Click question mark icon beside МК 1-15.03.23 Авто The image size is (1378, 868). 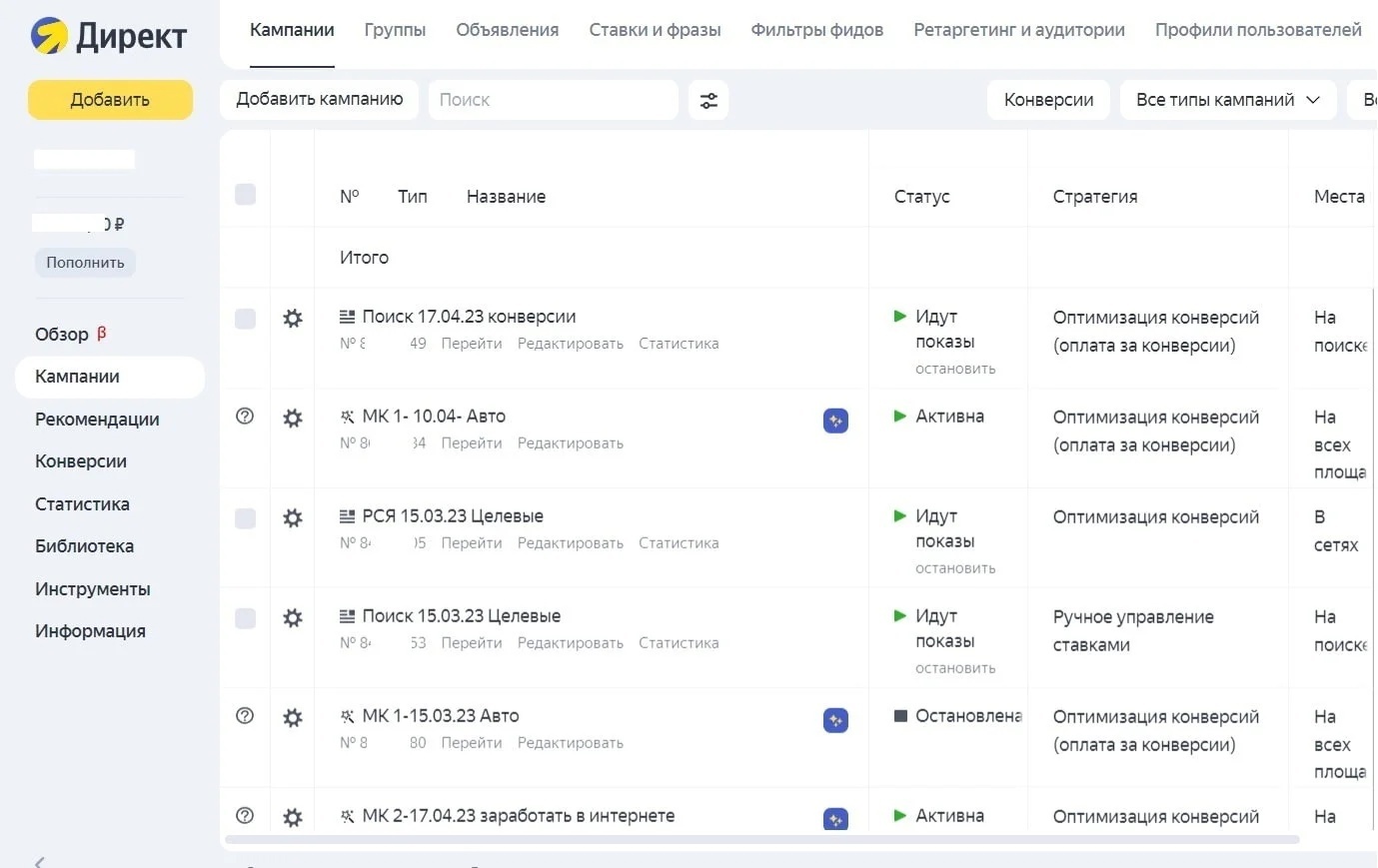point(245,716)
